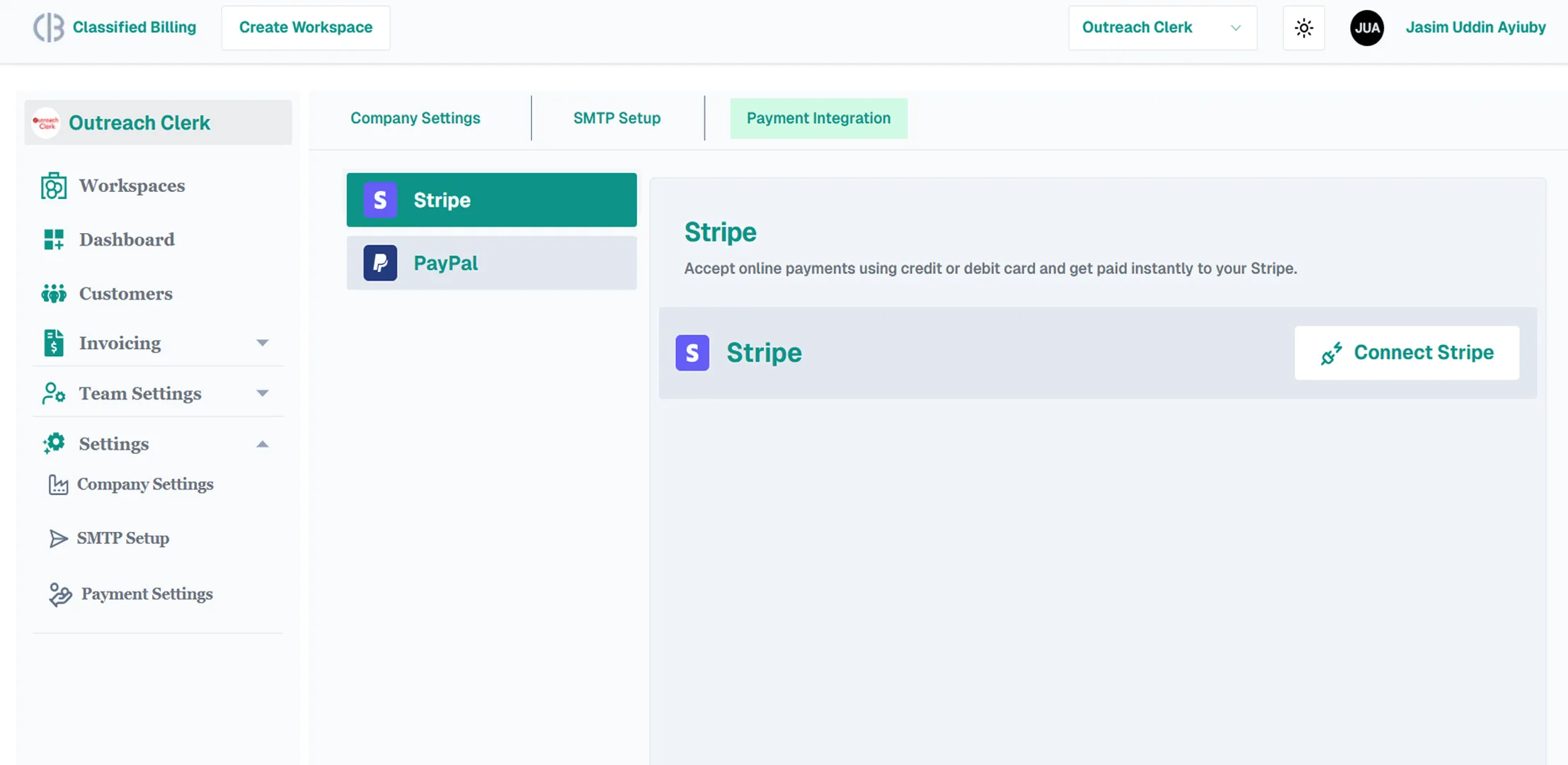Screen dimensions: 1568x765
Task: Open the Classified Billing home link
Action: pyautogui.click(x=135, y=28)
